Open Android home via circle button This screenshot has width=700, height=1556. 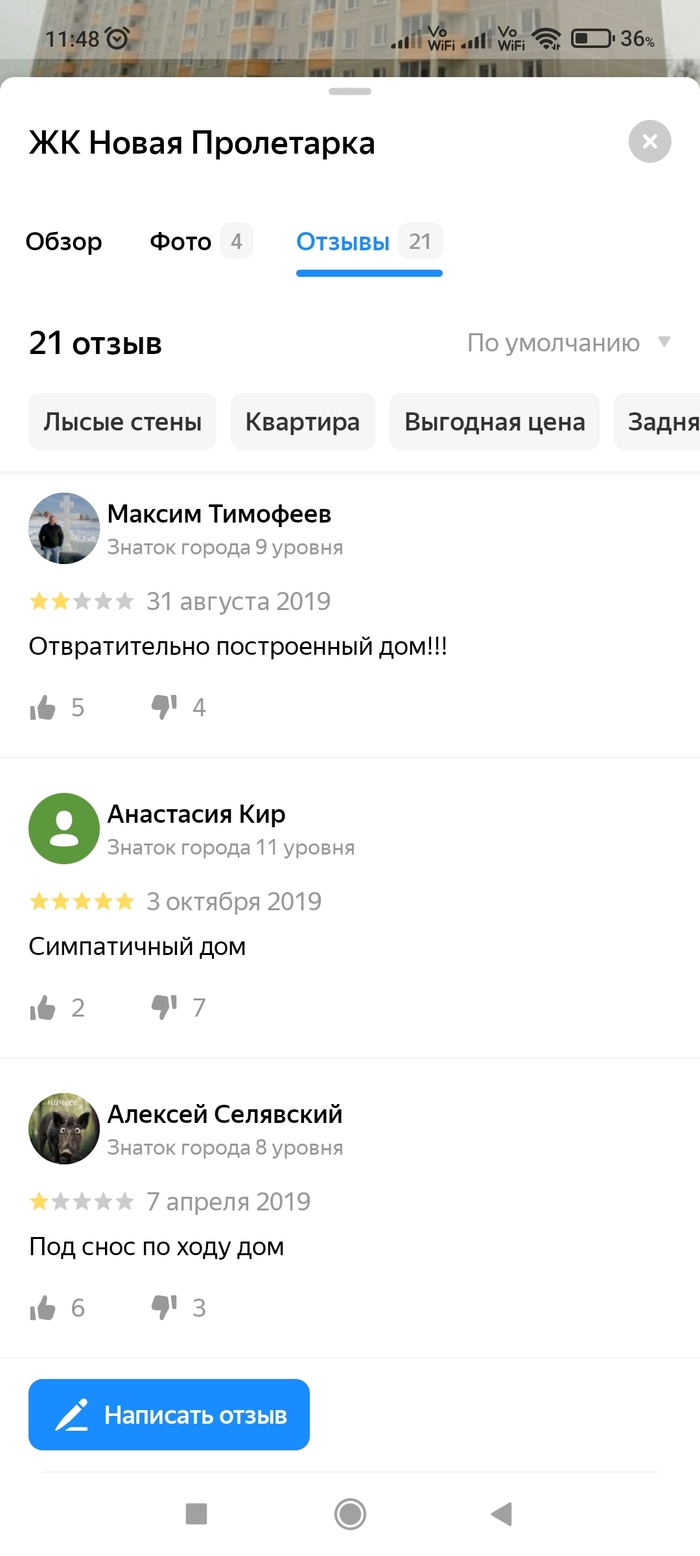coord(350,1514)
